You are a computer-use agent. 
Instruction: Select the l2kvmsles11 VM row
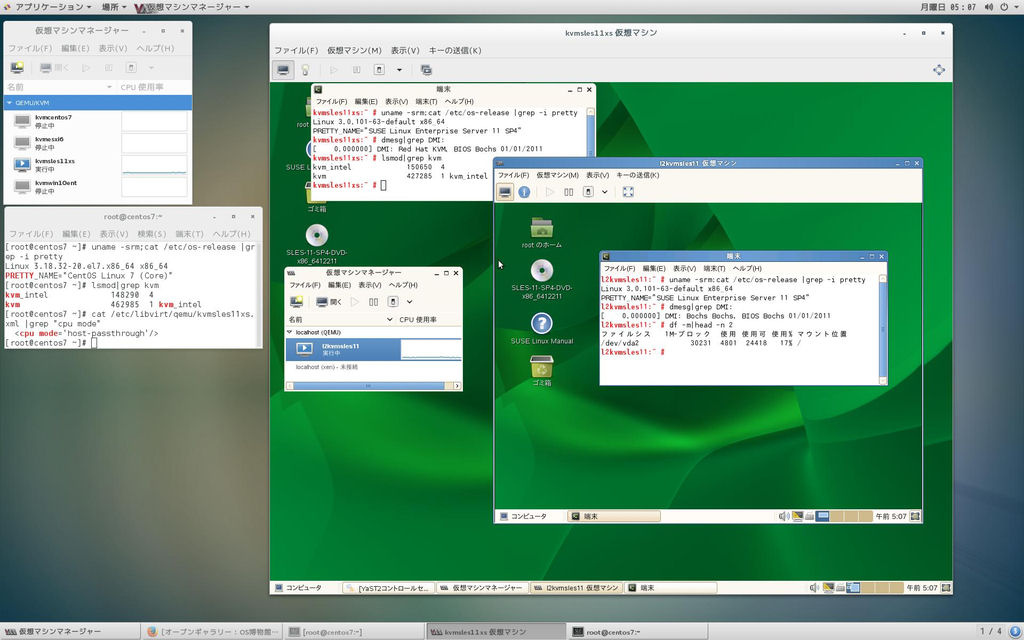click(x=374, y=349)
